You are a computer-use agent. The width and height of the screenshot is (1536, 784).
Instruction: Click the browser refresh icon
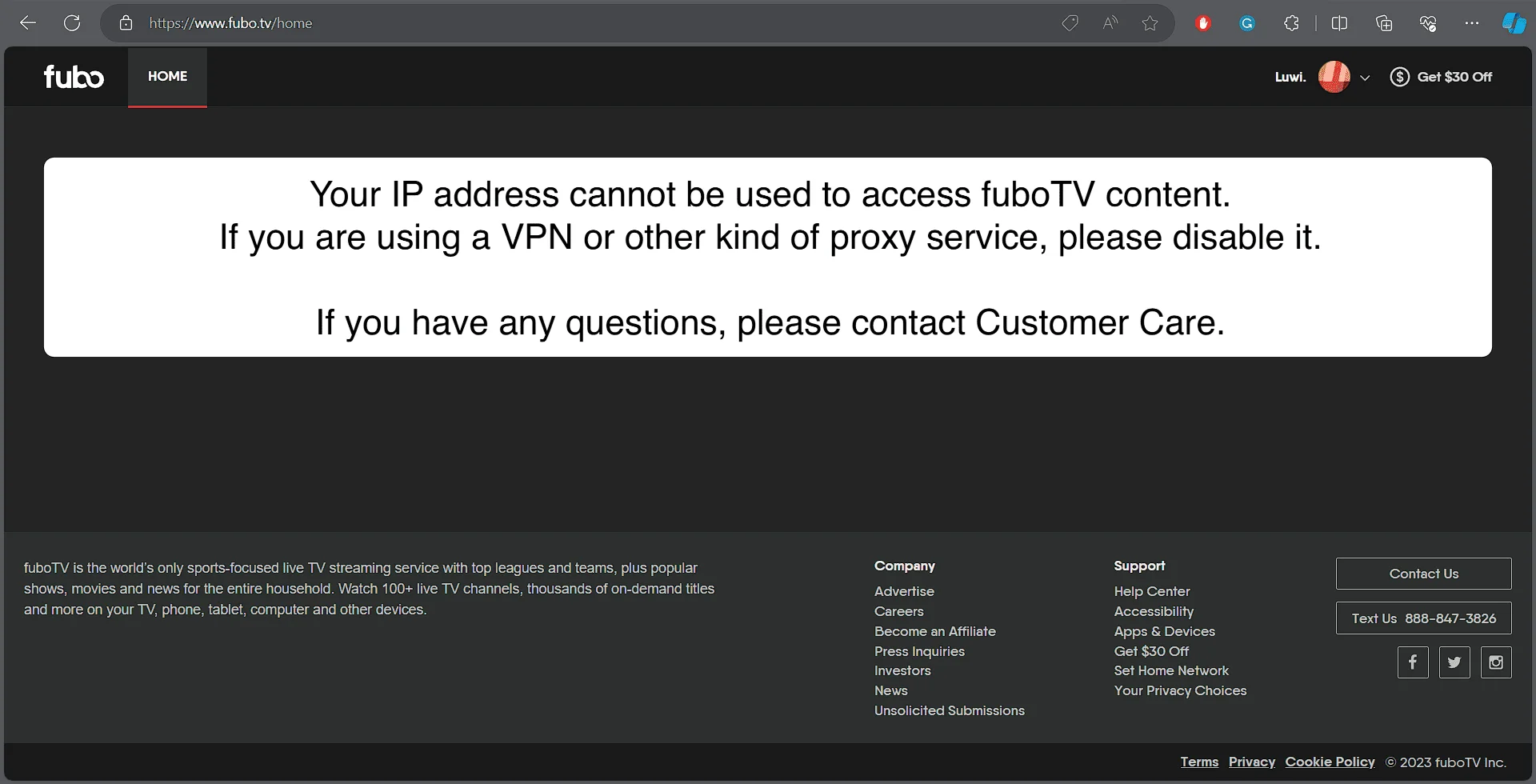[x=72, y=23]
